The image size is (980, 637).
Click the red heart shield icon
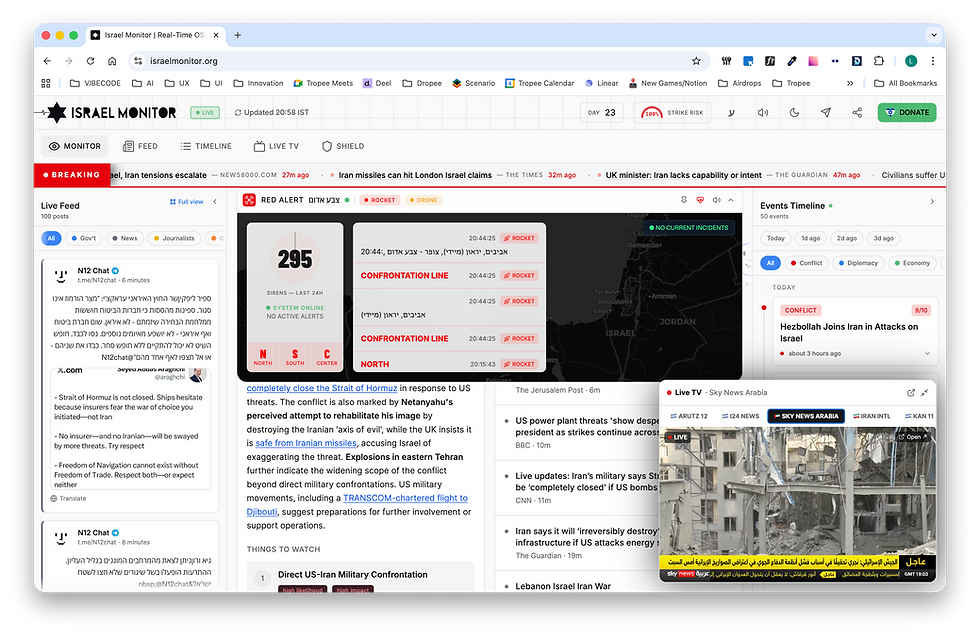click(700, 200)
